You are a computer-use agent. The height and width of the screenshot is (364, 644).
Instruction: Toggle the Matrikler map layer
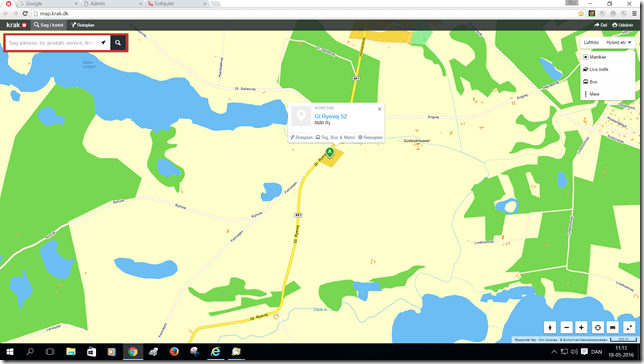click(x=607, y=57)
